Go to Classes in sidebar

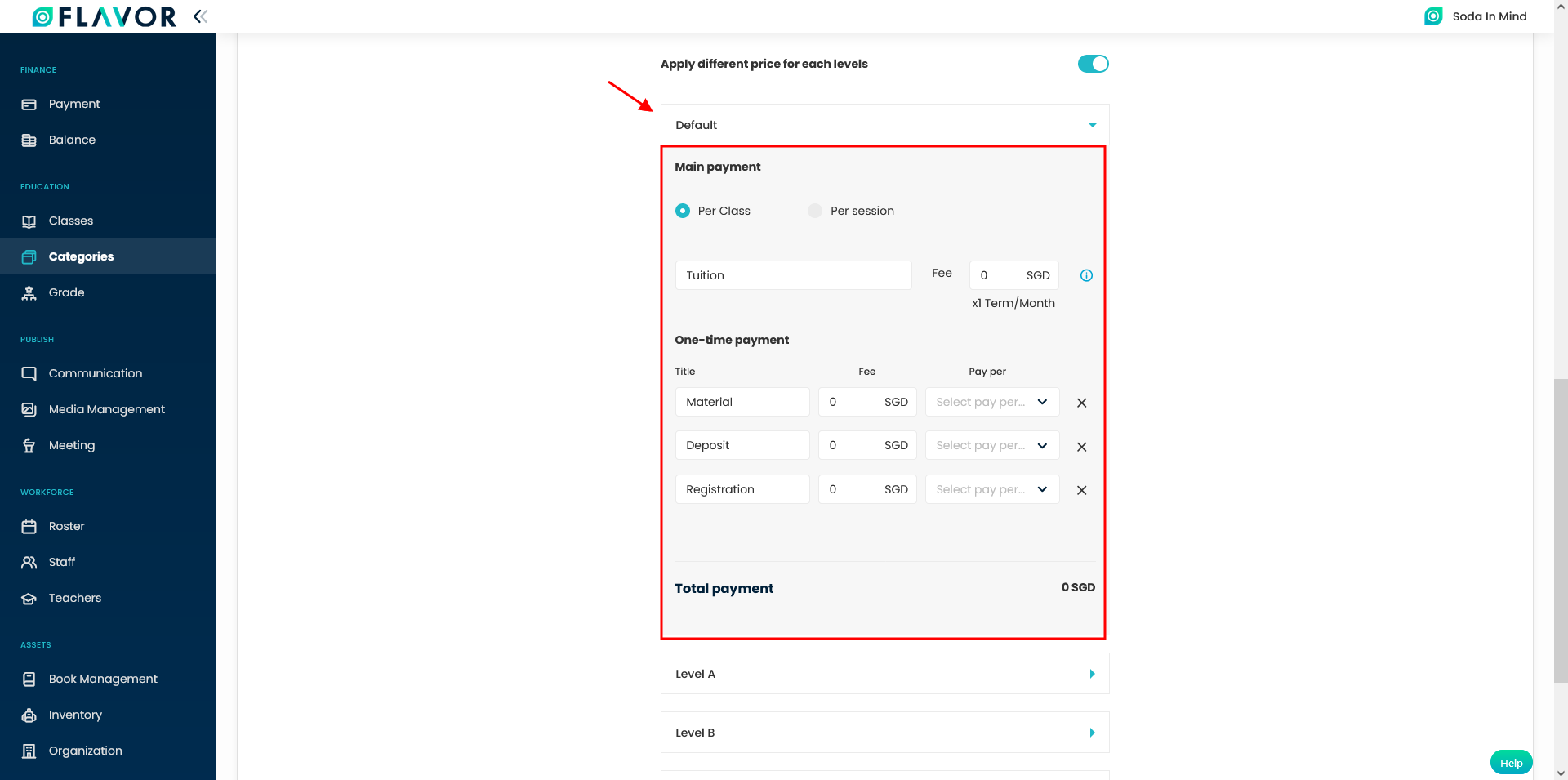pyautogui.click(x=71, y=221)
